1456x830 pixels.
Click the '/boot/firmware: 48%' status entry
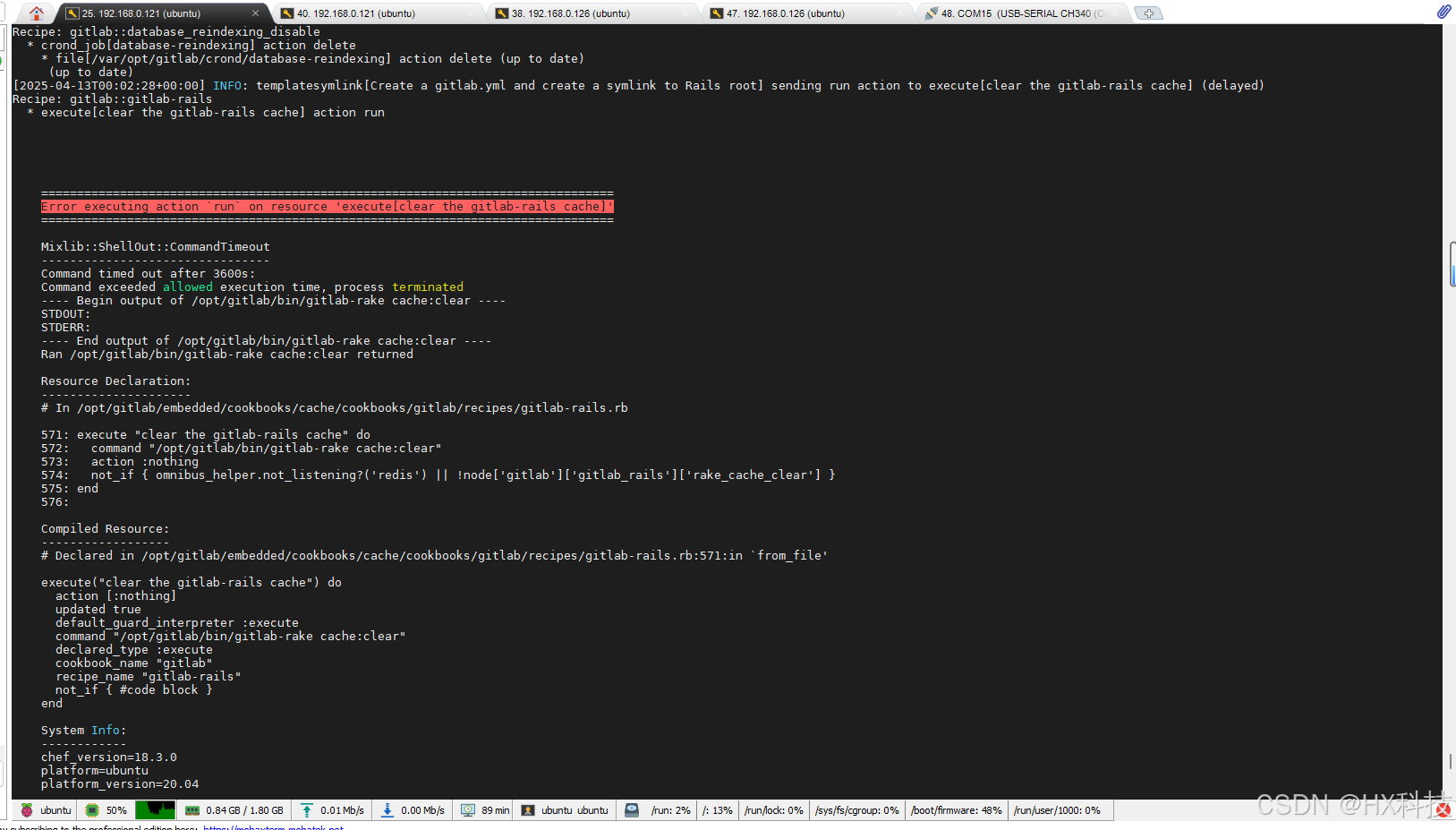tap(957, 810)
